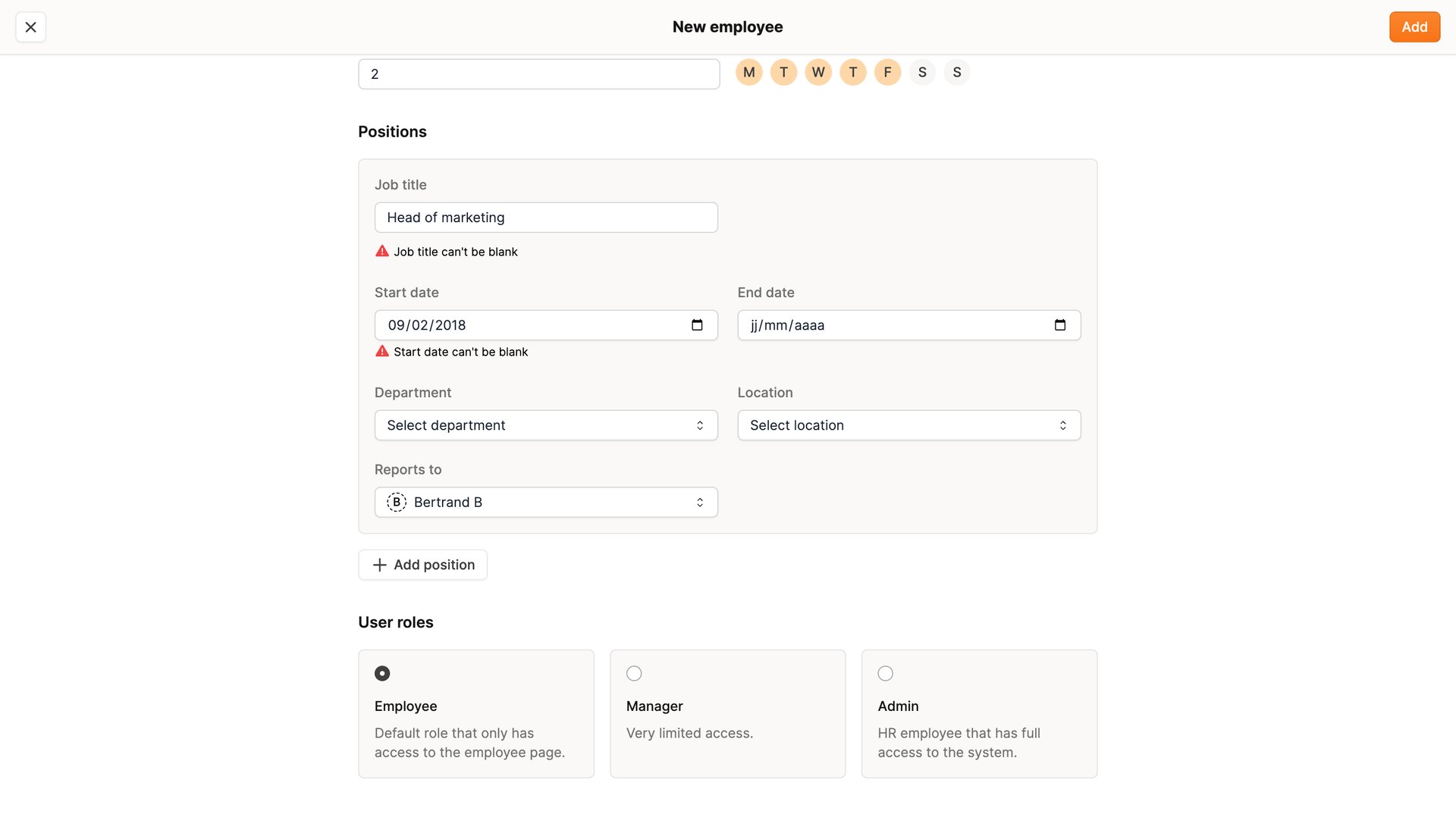Open the Select department dropdown

tap(545, 425)
